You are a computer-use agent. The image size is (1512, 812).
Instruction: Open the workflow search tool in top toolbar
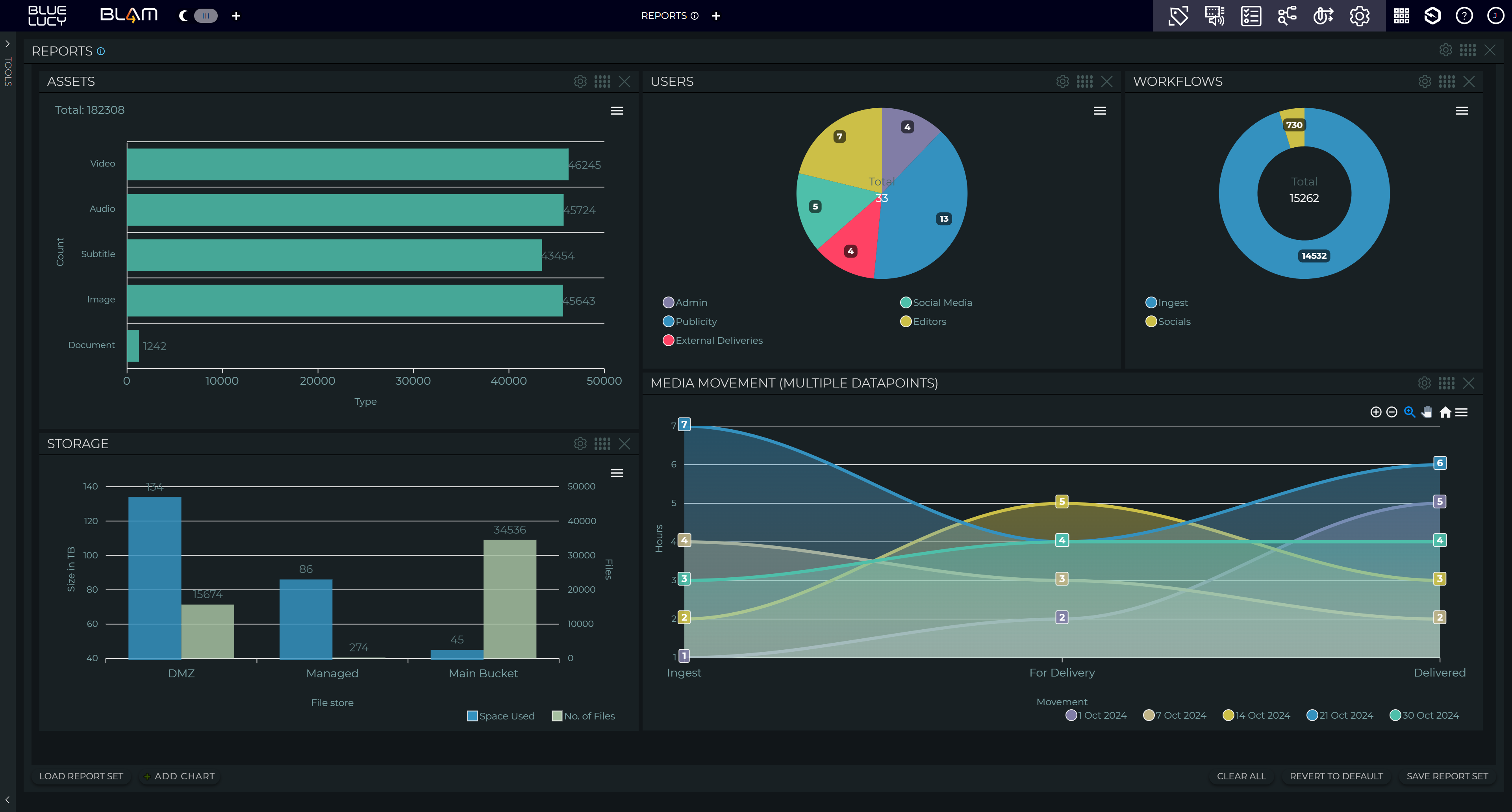pos(1287,16)
